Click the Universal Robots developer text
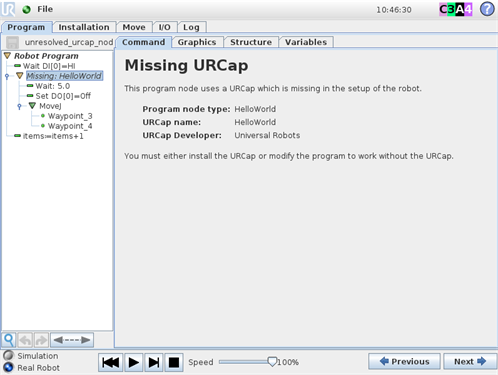 click(x=267, y=135)
